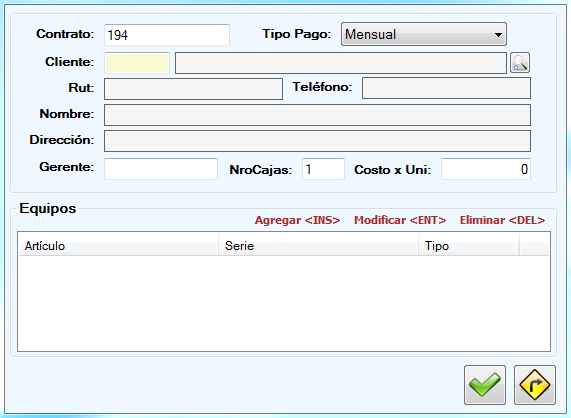Image resolution: width=571 pixels, height=418 pixels.
Task: Click the Nombre input field
Action: point(317,115)
